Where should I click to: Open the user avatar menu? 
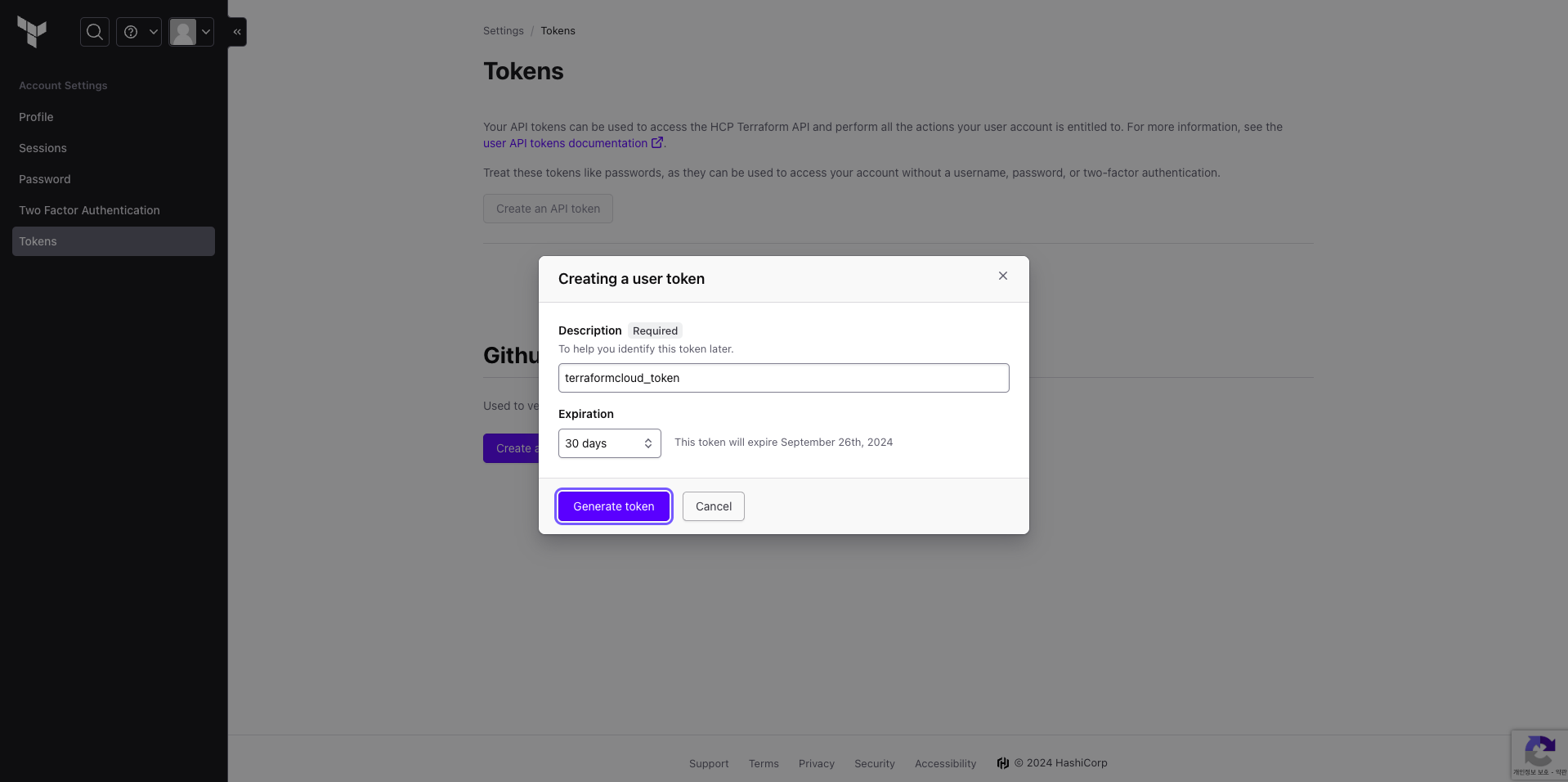pyautogui.click(x=191, y=32)
